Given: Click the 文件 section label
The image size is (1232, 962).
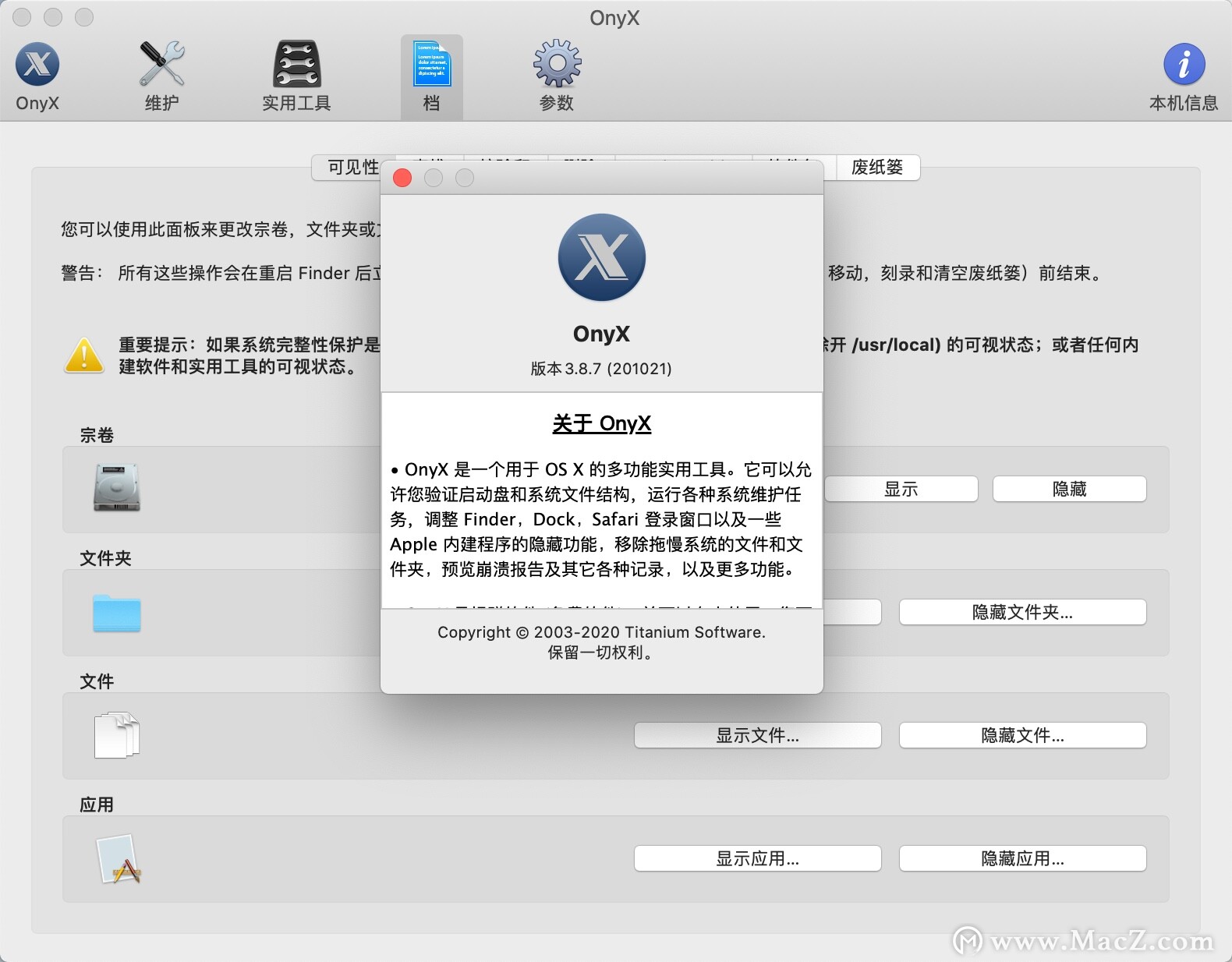Looking at the screenshot, I should pos(97,681).
